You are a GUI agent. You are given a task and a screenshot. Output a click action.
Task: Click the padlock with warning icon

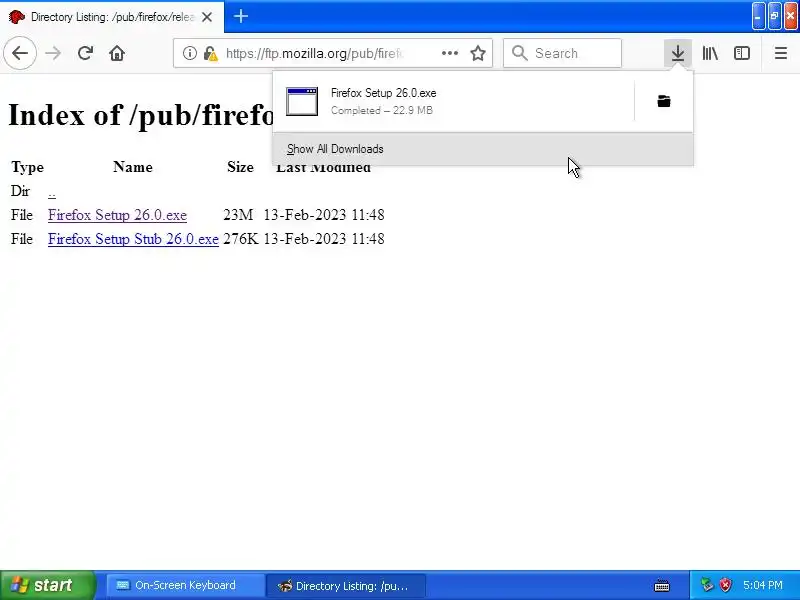click(x=210, y=53)
